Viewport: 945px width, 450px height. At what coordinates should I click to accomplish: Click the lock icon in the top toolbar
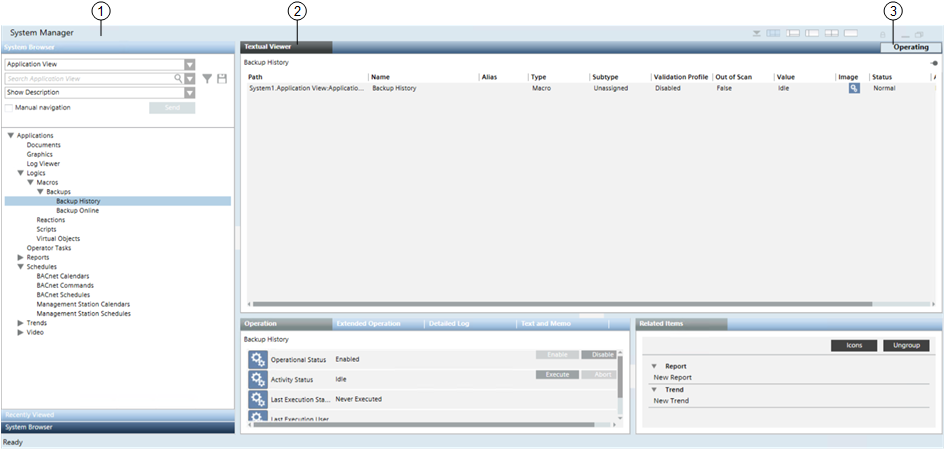(x=882, y=34)
